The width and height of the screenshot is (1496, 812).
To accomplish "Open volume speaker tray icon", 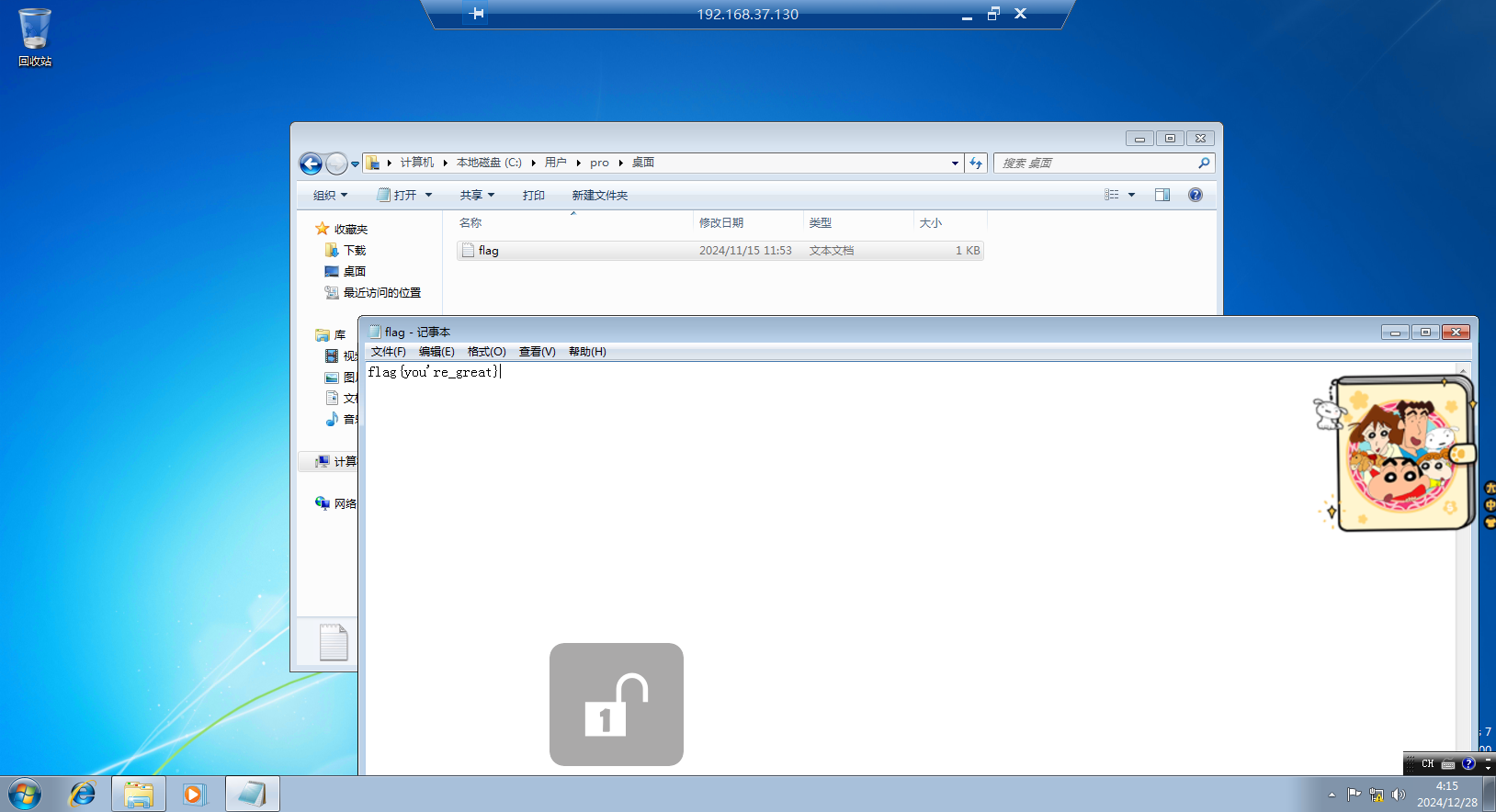I will click(x=1399, y=795).
